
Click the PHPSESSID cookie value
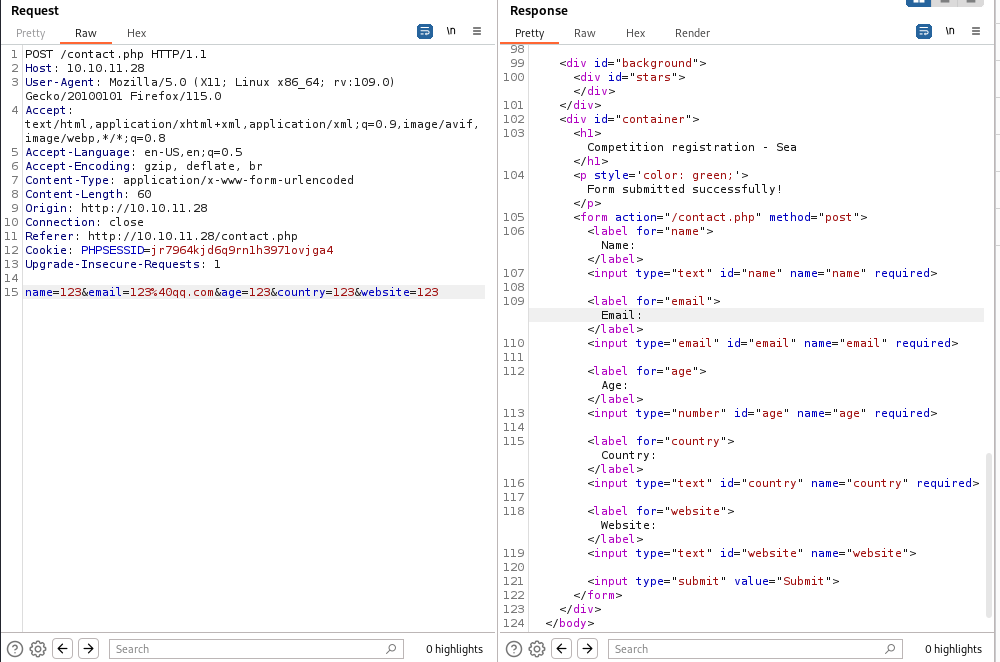tap(242, 250)
